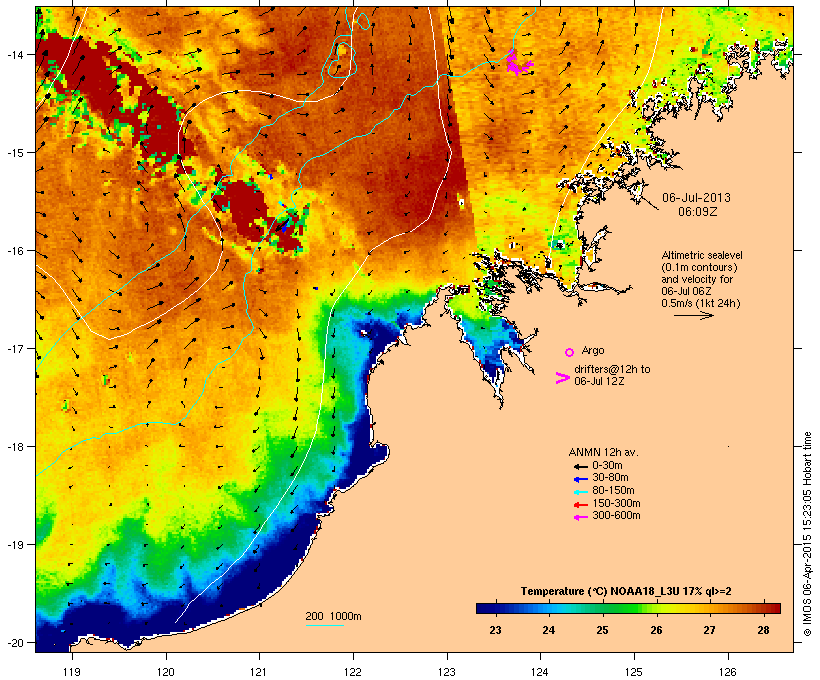The width and height of the screenshot is (820, 680).
Task: Click the '-17' latitude axis label
Action: pyautogui.click(x=14, y=348)
